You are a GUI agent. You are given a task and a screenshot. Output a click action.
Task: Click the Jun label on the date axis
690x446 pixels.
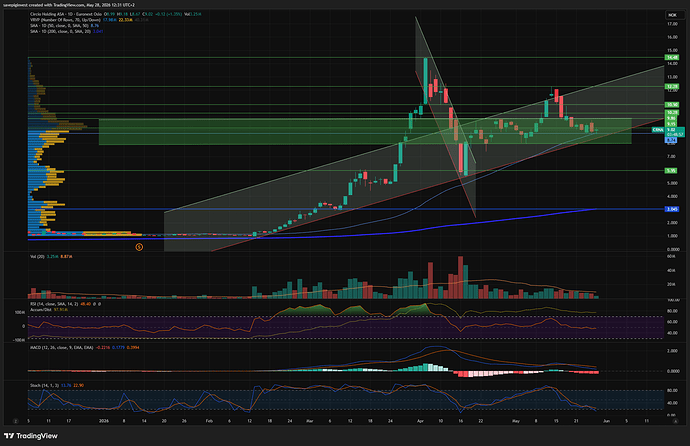point(606,421)
